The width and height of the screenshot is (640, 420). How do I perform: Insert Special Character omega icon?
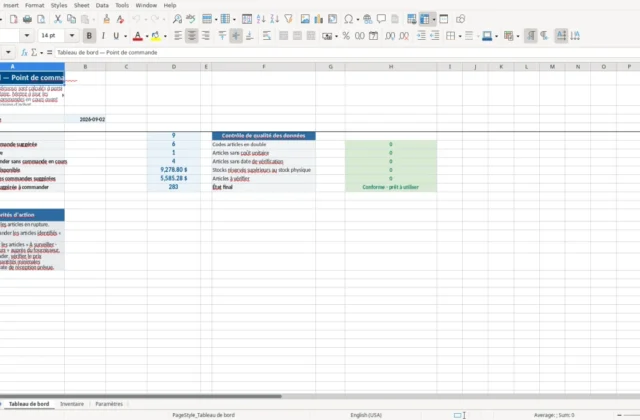tap(348, 19)
